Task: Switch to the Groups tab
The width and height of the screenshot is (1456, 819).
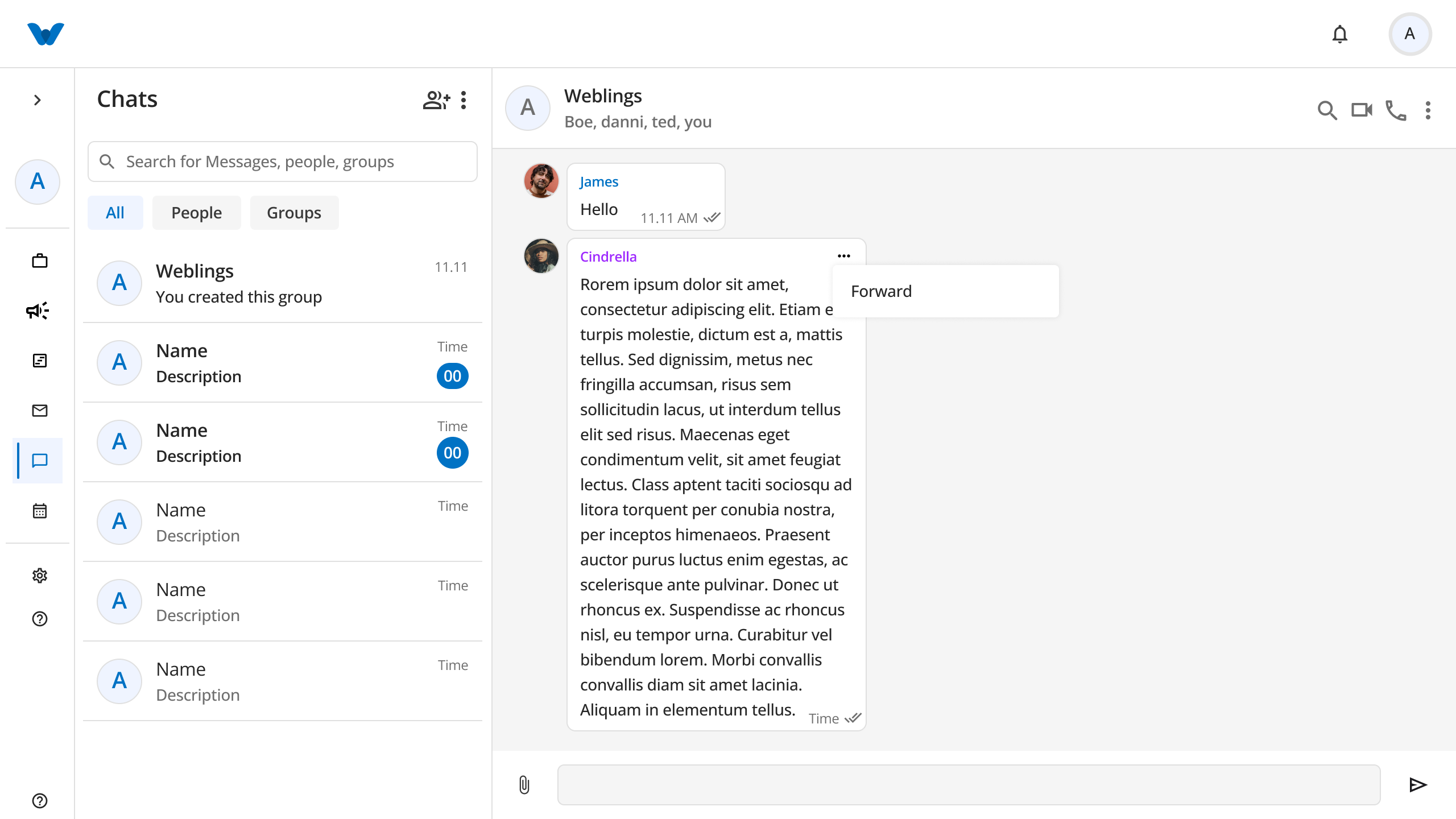Action: (x=294, y=213)
